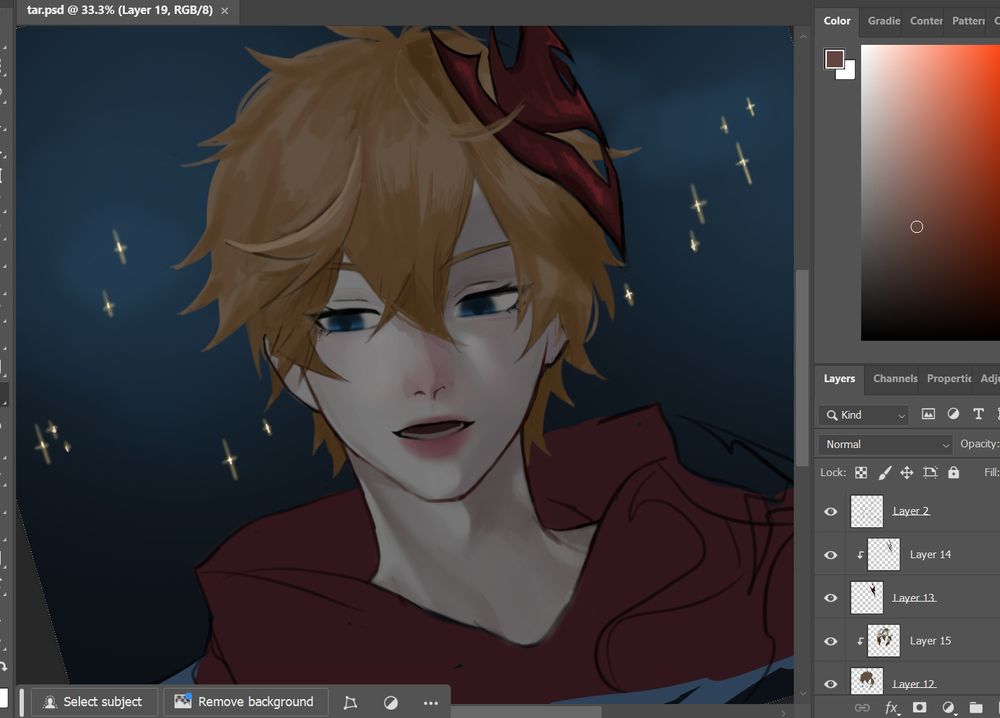This screenshot has height=718, width=1000.
Task: Click the foreground color swatch
Action: click(x=834, y=59)
